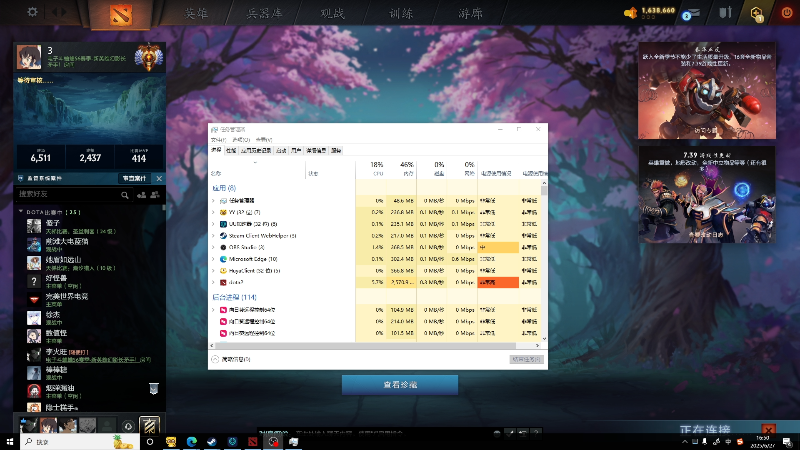Click the Steam Client WebHelper process icon
Viewport: 800px width, 450px height.
coord(223,236)
